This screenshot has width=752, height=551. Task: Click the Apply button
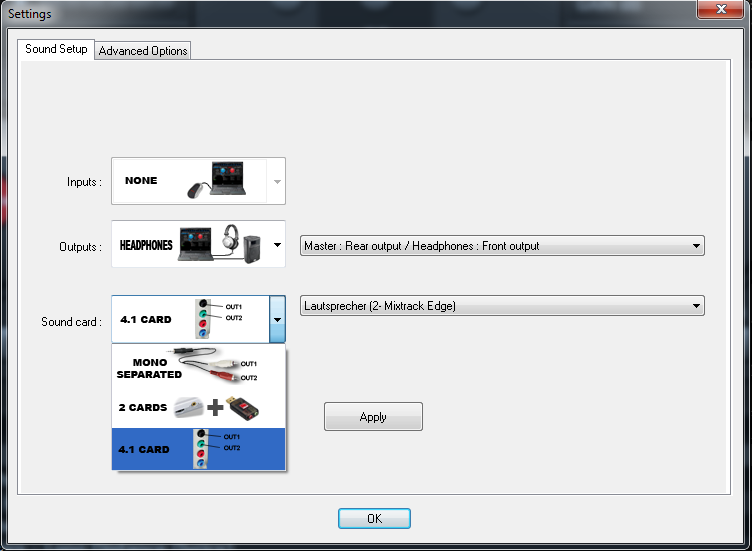click(373, 417)
